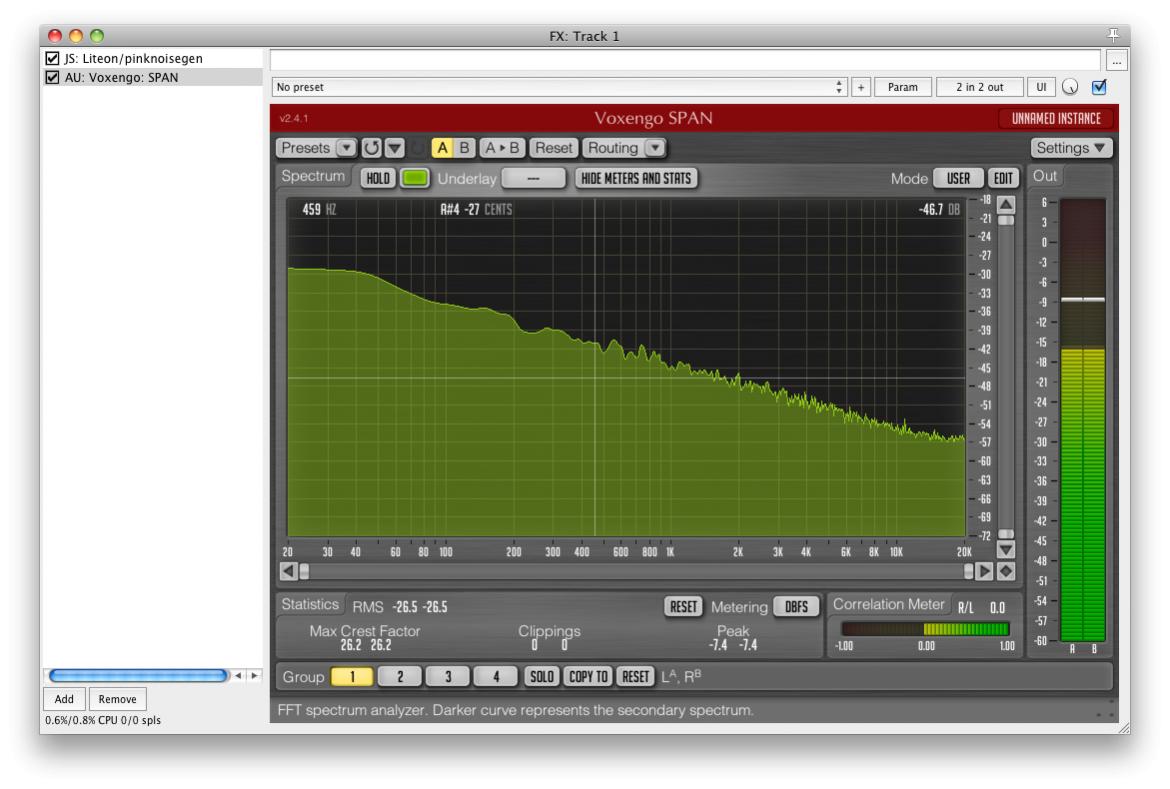The height and width of the screenshot is (789, 1170).
Task: Select AU: Voxengo: SPAN in FX list
Action: 153,78
